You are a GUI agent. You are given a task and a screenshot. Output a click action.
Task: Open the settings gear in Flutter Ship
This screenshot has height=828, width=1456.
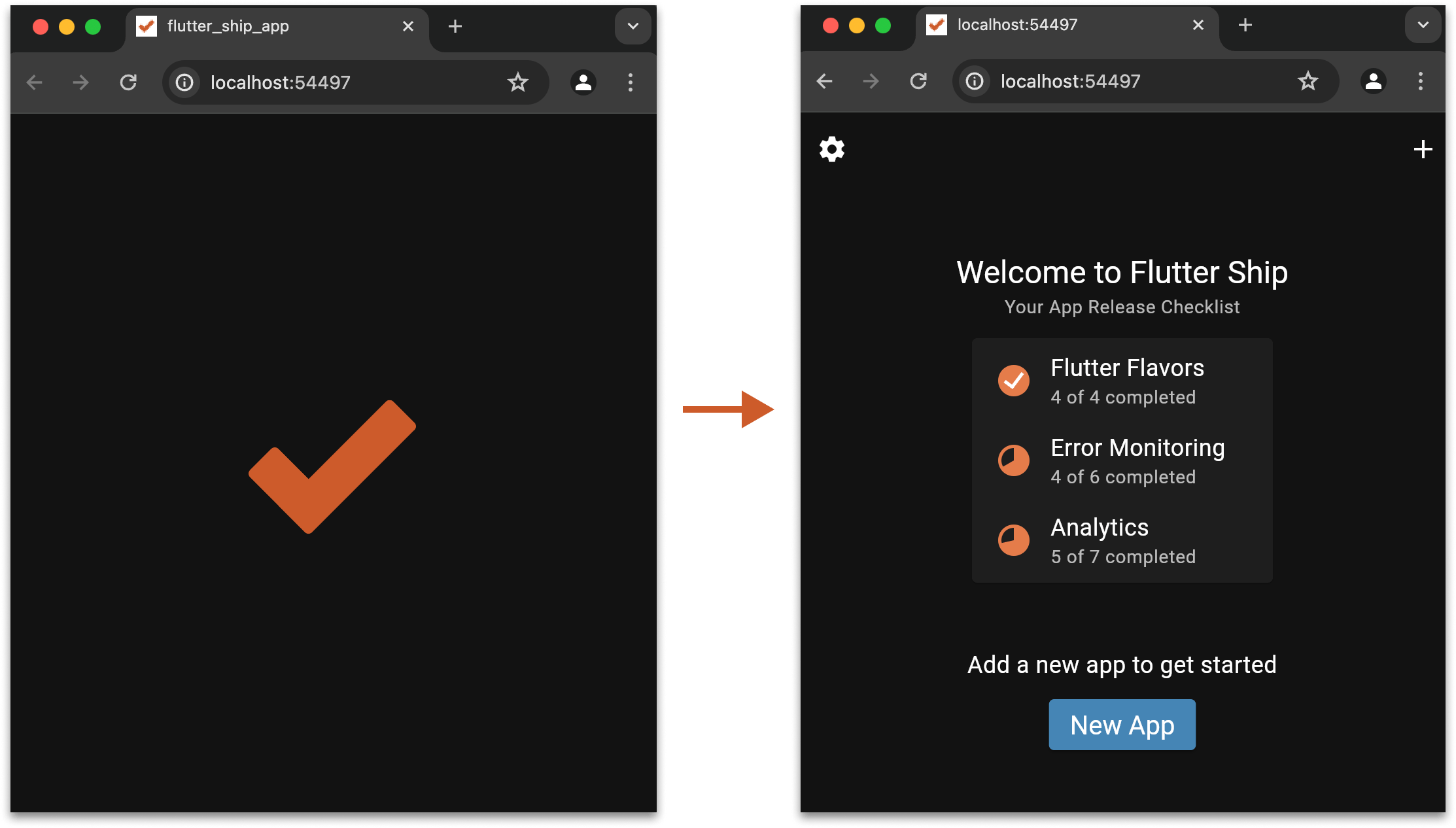(x=831, y=149)
